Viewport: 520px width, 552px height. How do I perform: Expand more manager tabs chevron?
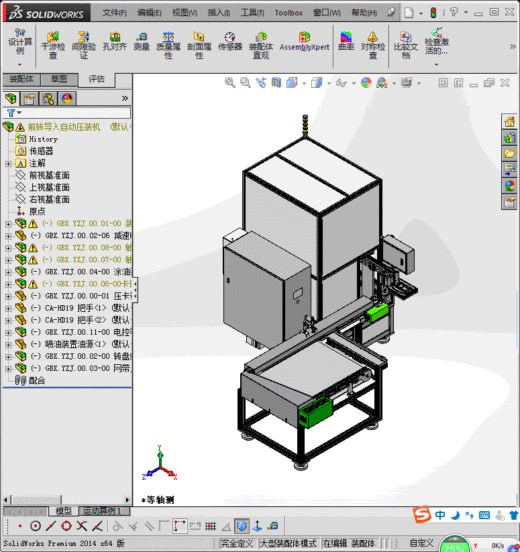click(x=125, y=98)
